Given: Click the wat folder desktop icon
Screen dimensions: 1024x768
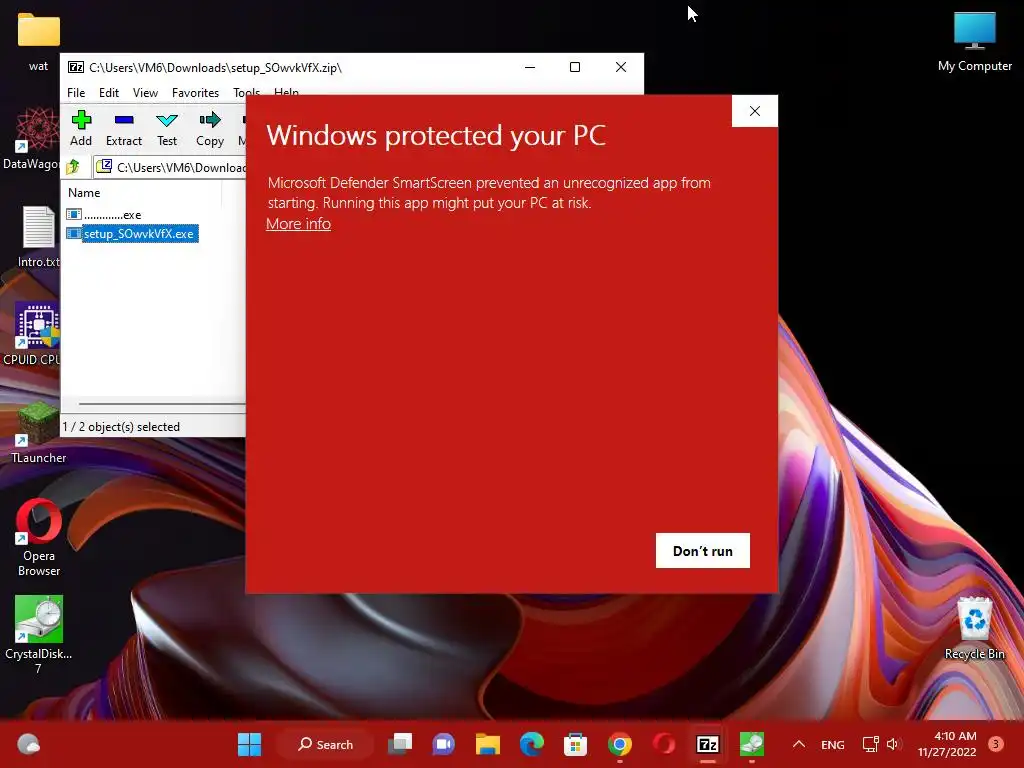Looking at the screenshot, I should tap(39, 42).
